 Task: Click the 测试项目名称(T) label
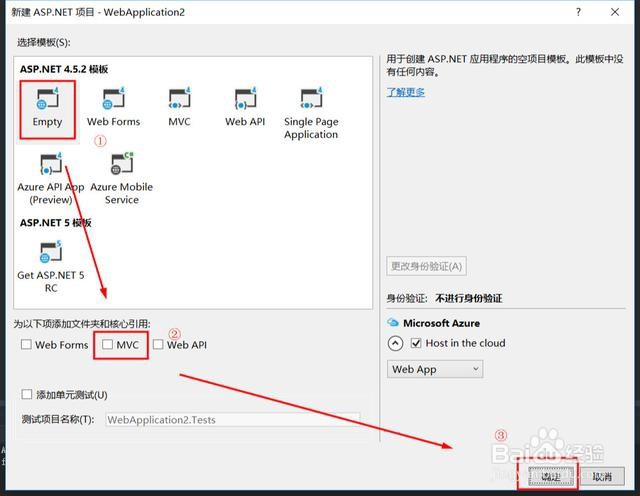point(58,419)
